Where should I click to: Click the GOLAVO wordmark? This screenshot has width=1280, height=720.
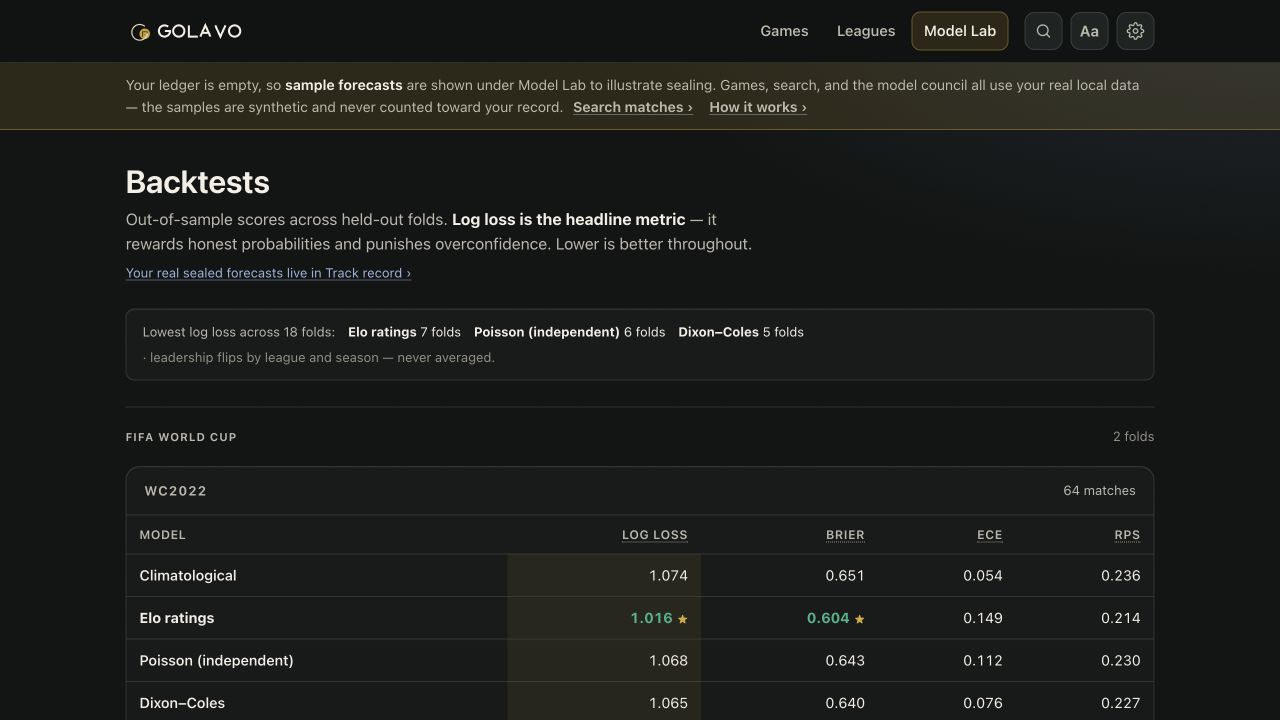coord(199,31)
